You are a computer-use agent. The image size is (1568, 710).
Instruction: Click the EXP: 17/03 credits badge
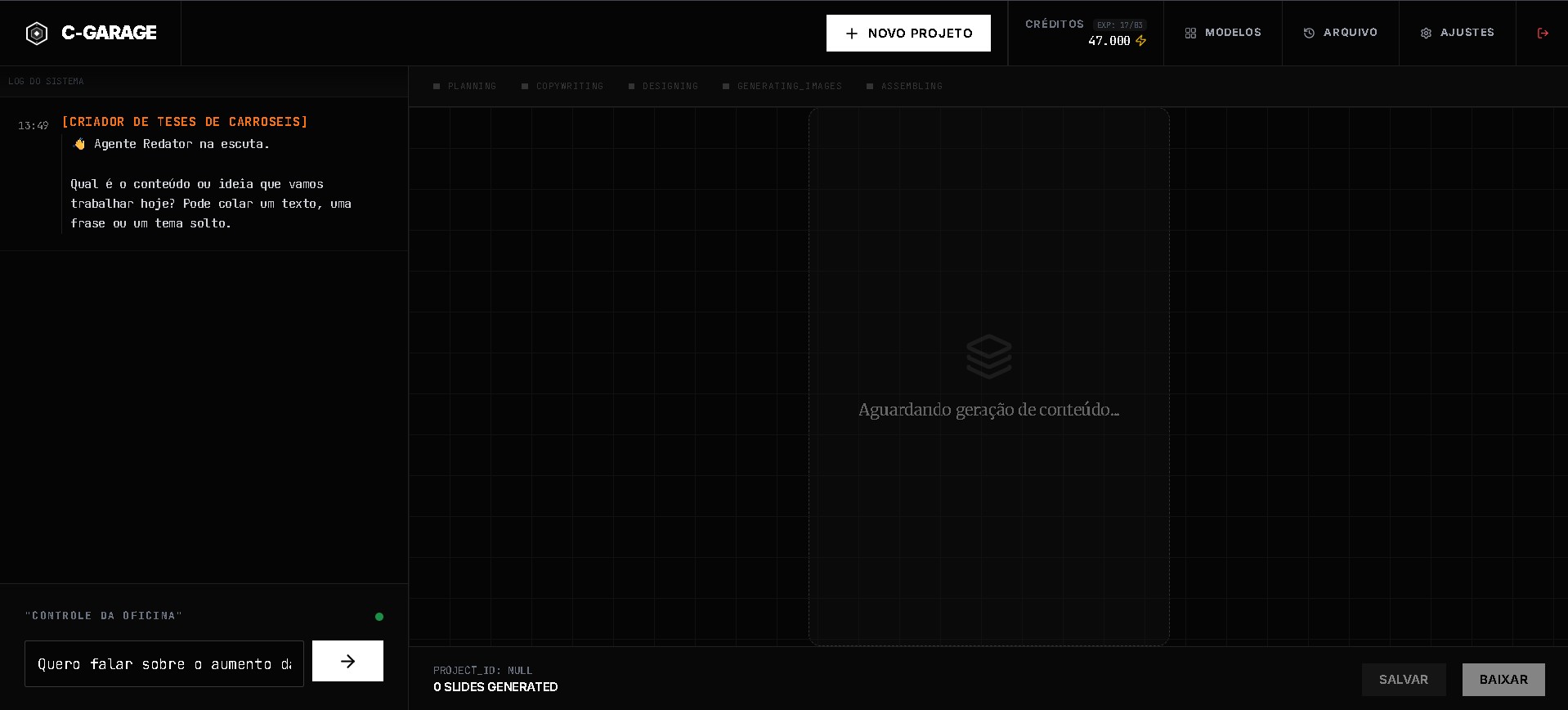point(1119,25)
